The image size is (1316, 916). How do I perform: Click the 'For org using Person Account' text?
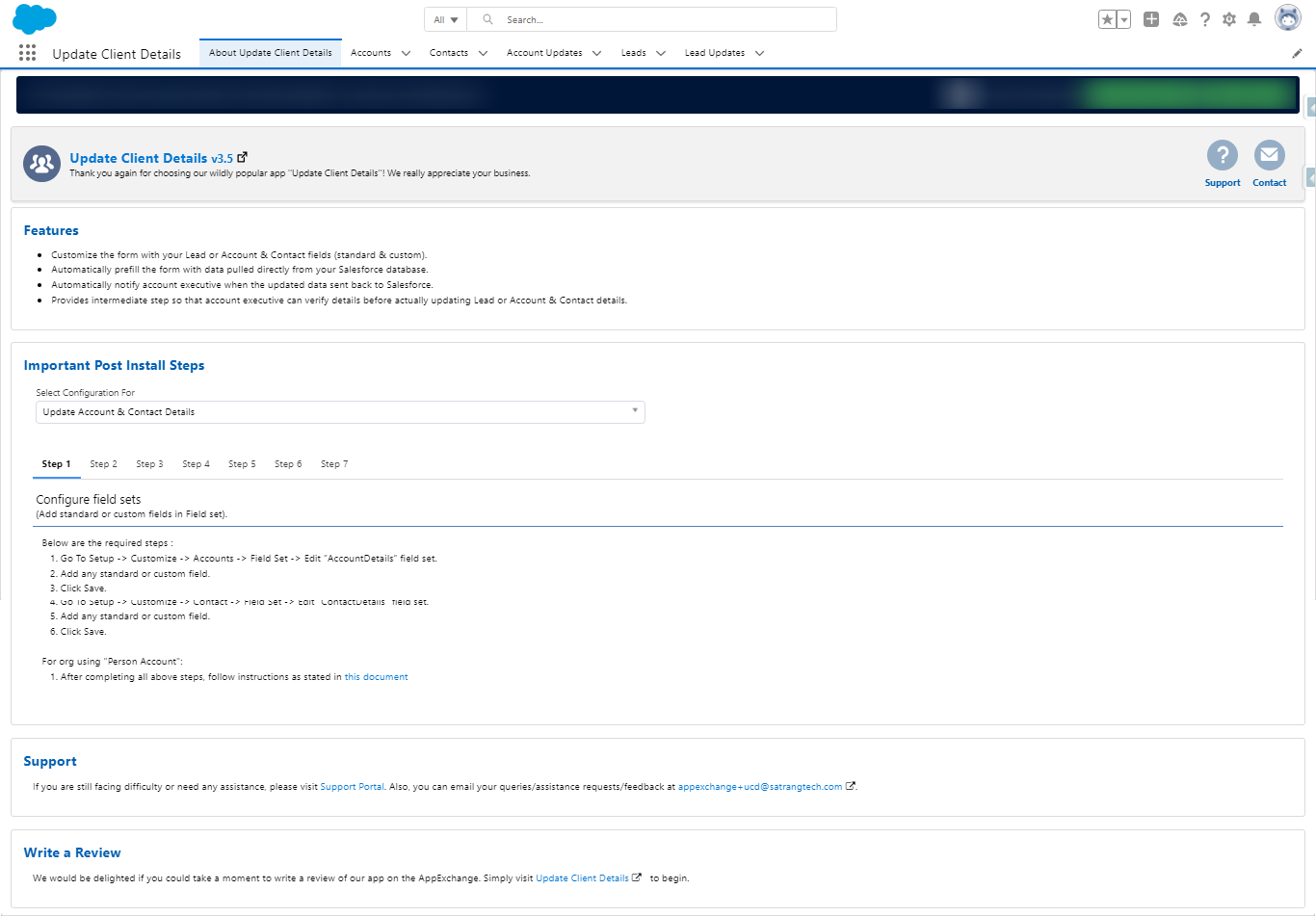[x=112, y=662]
